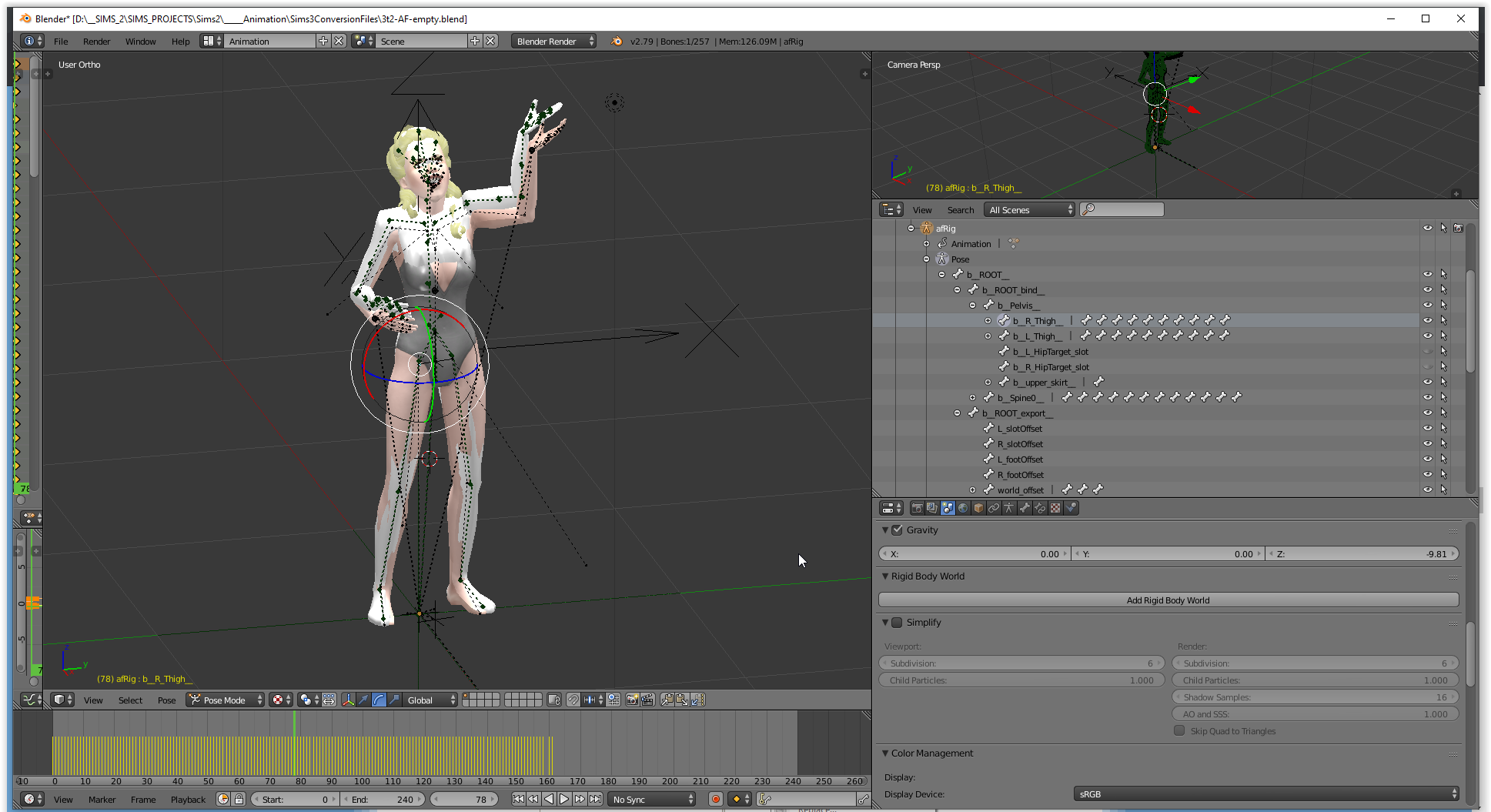
Task: Click the record auto-keyframe button
Action: point(715,799)
